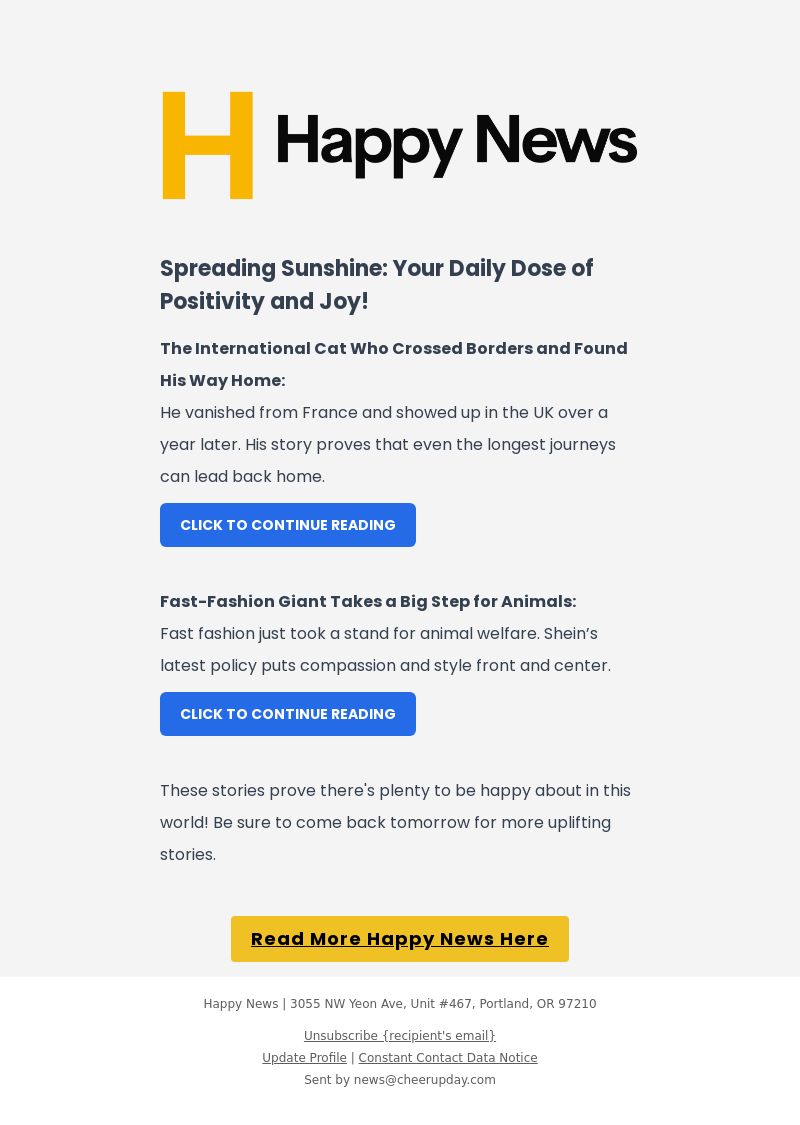The height and width of the screenshot is (1125, 800).
Task: Click the news@cheerupday.com sender address
Action: coord(424,1080)
